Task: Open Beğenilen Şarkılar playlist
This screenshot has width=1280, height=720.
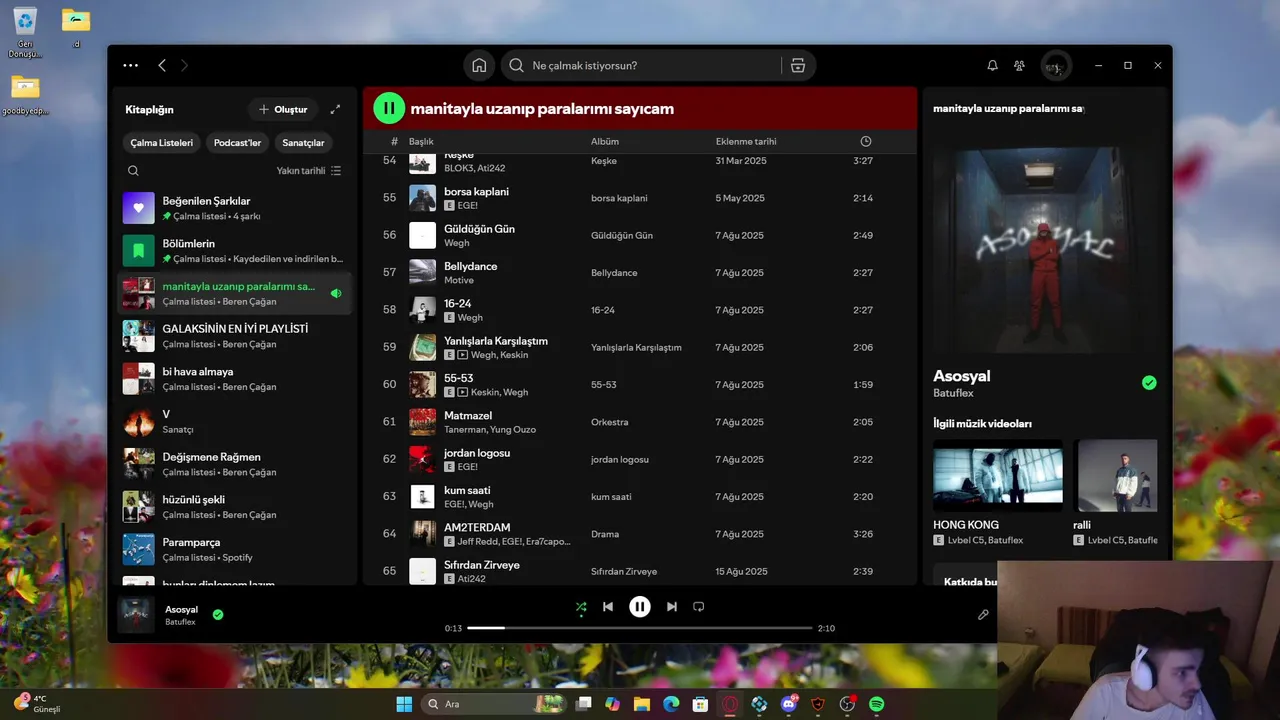Action: (x=235, y=208)
